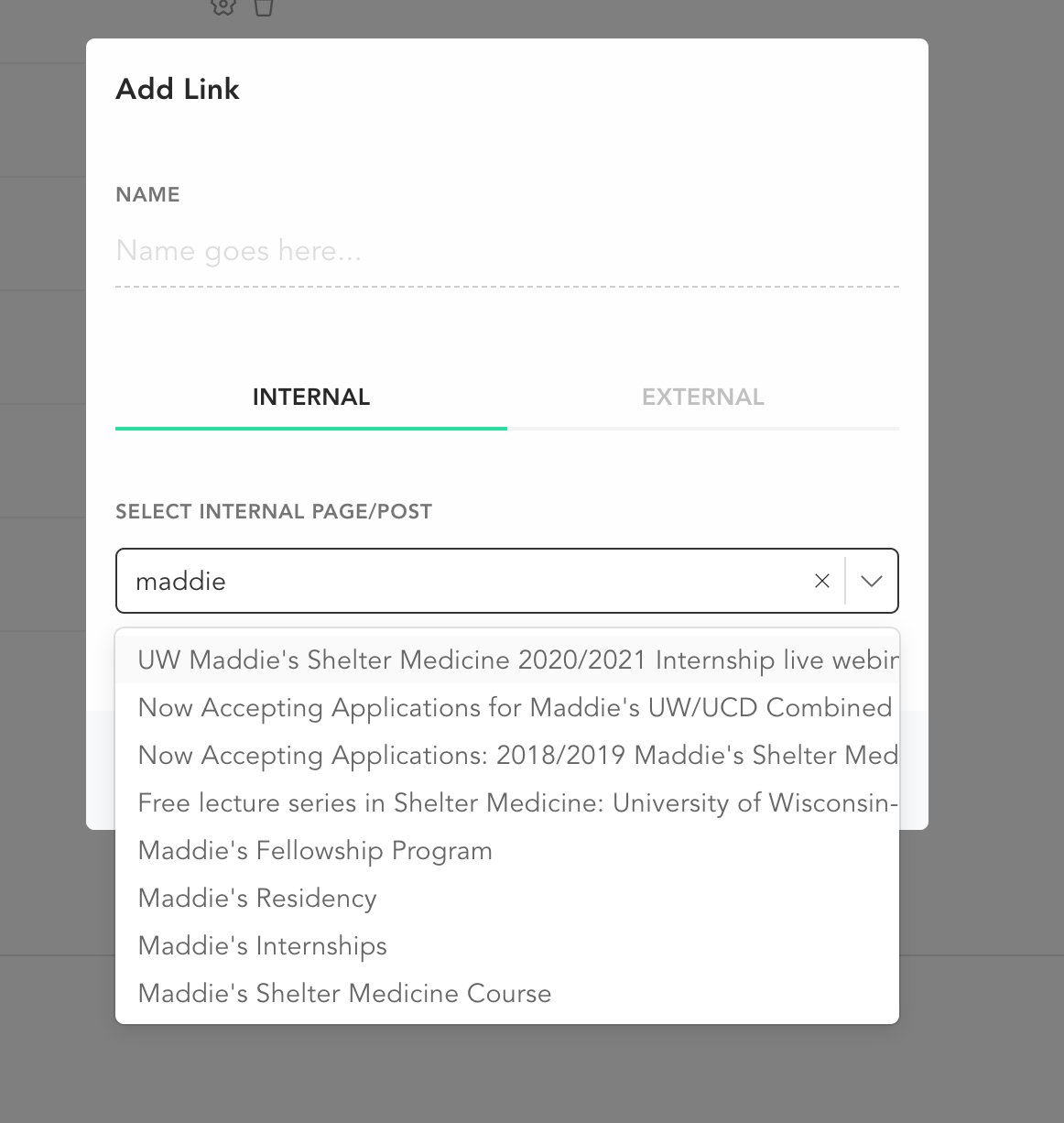Click the settings gear icon above dialog
Viewport: 1064px width, 1123px height.
pos(223,7)
